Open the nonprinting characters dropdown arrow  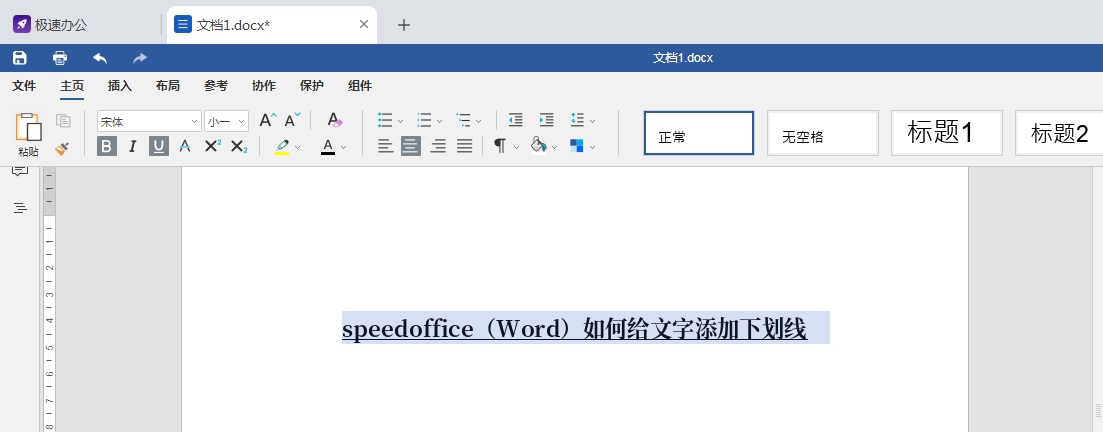516,147
